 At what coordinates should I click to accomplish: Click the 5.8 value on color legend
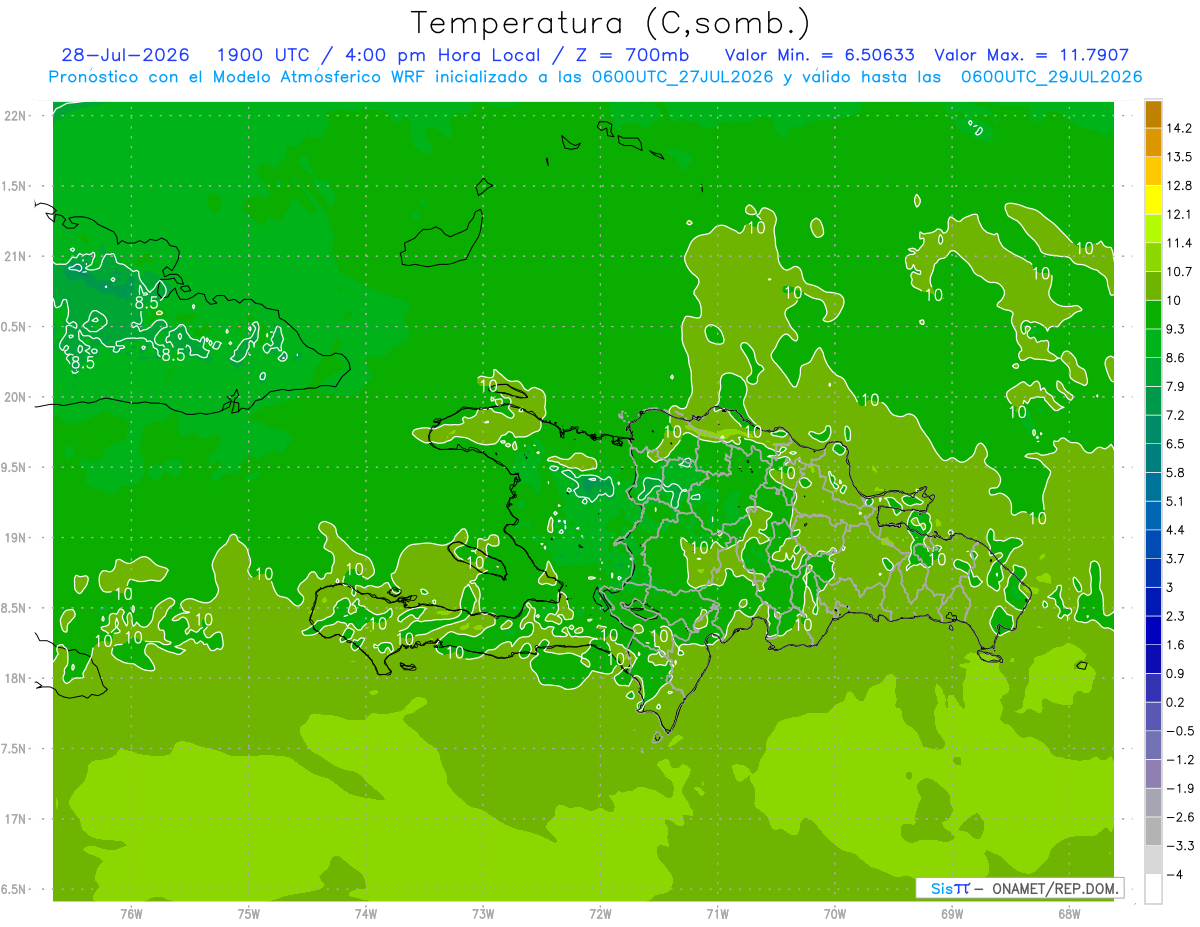point(1177,472)
